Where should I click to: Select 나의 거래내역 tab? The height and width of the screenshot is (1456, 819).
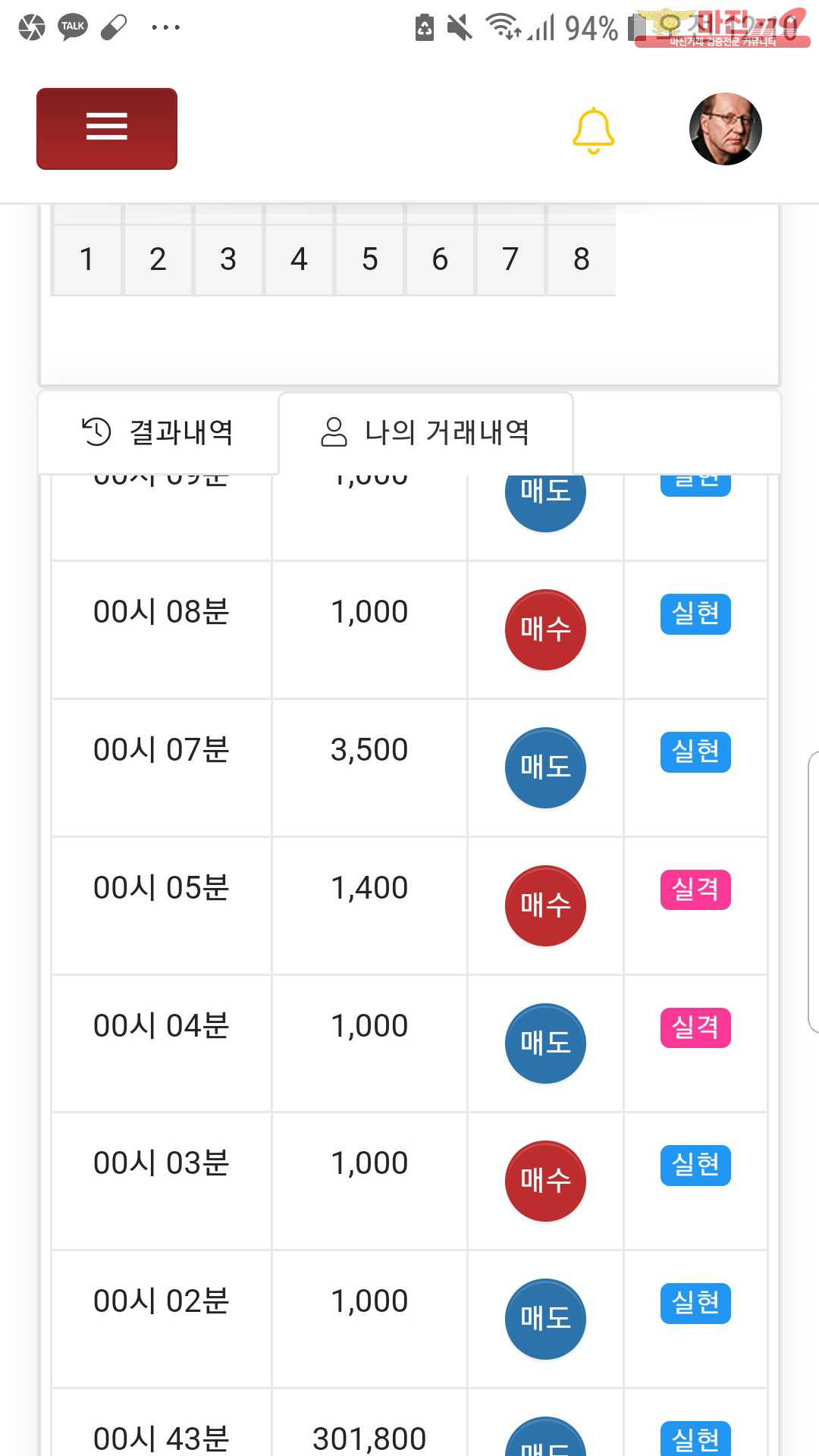point(425,432)
